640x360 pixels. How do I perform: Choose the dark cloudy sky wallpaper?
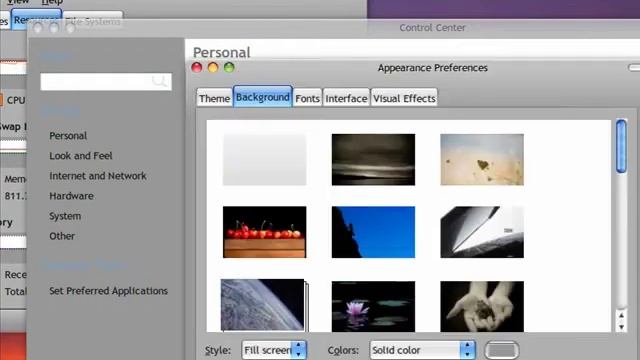click(x=373, y=160)
